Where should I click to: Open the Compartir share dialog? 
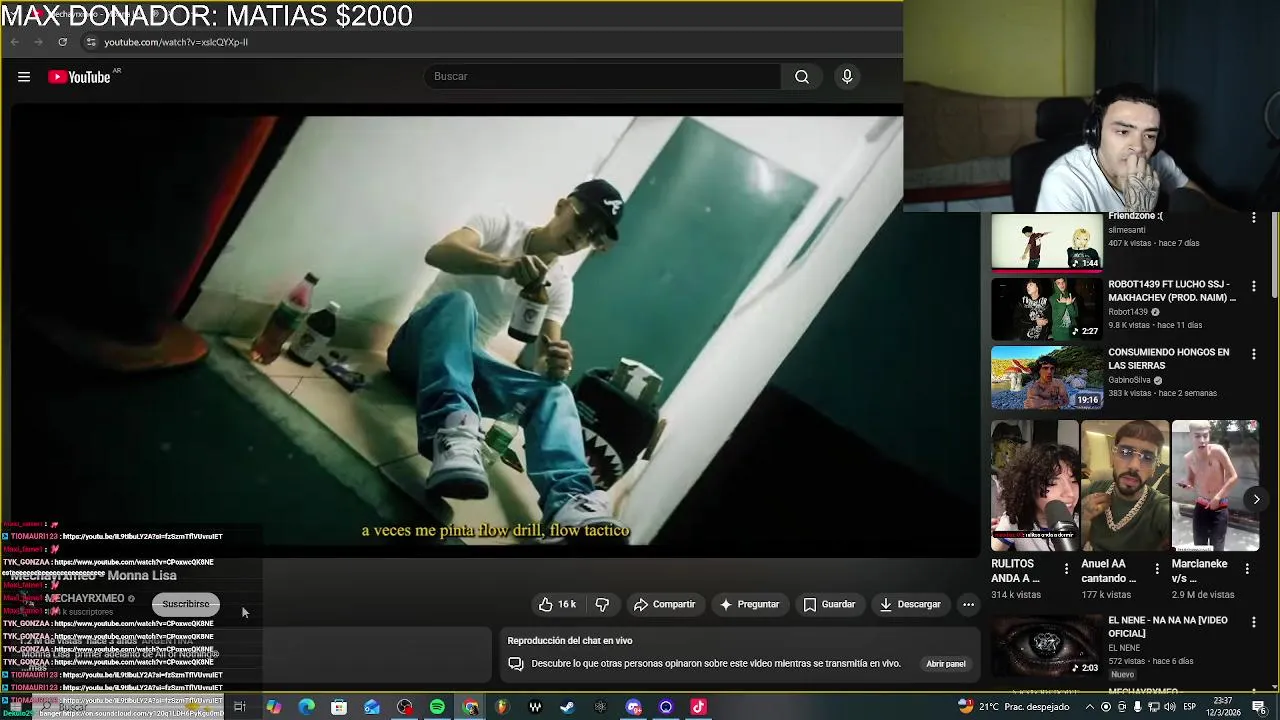(665, 605)
